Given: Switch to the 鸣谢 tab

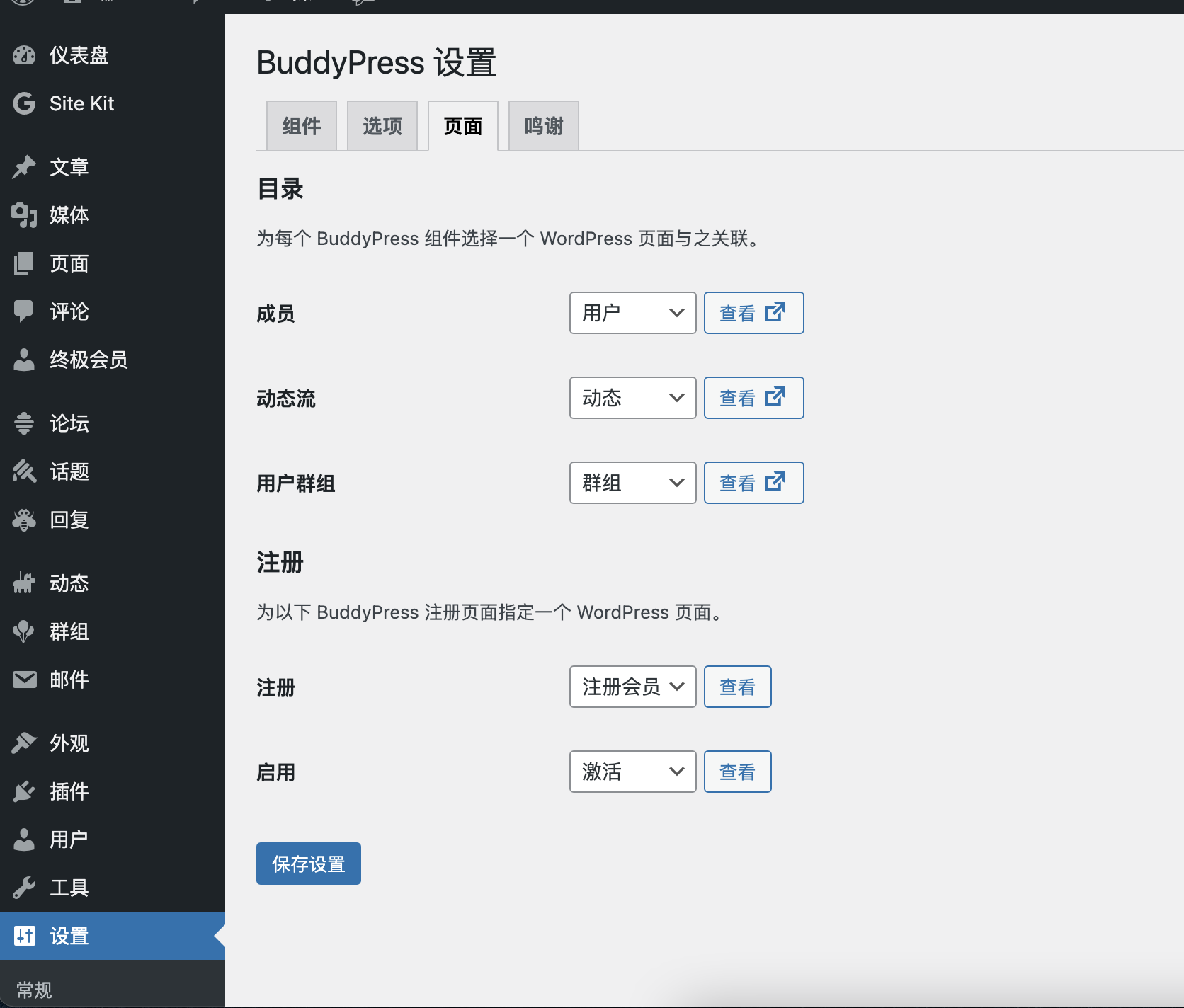Looking at the screenshot, I should [544, 126].
